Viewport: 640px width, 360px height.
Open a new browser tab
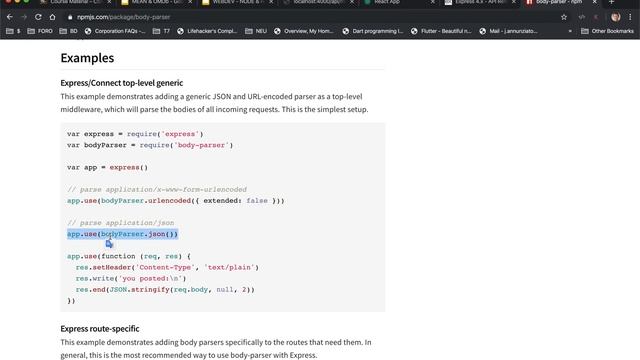[x=611, y=2]
